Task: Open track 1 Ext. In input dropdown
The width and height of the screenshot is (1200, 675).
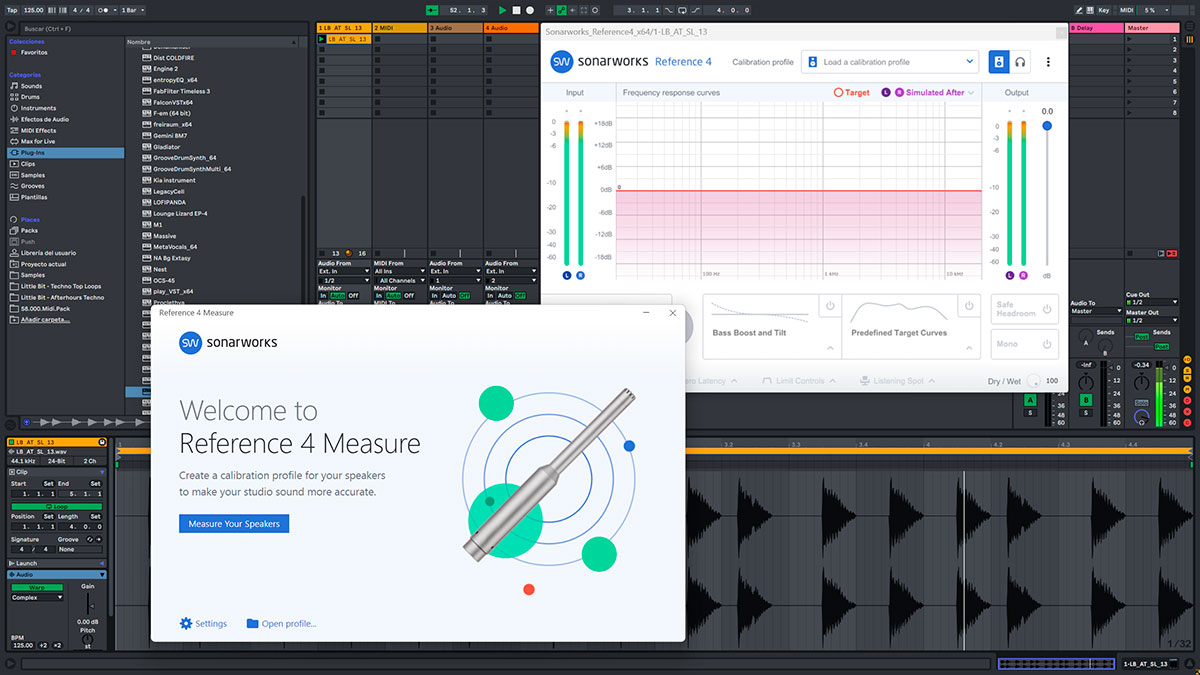Action: (342, 271)
